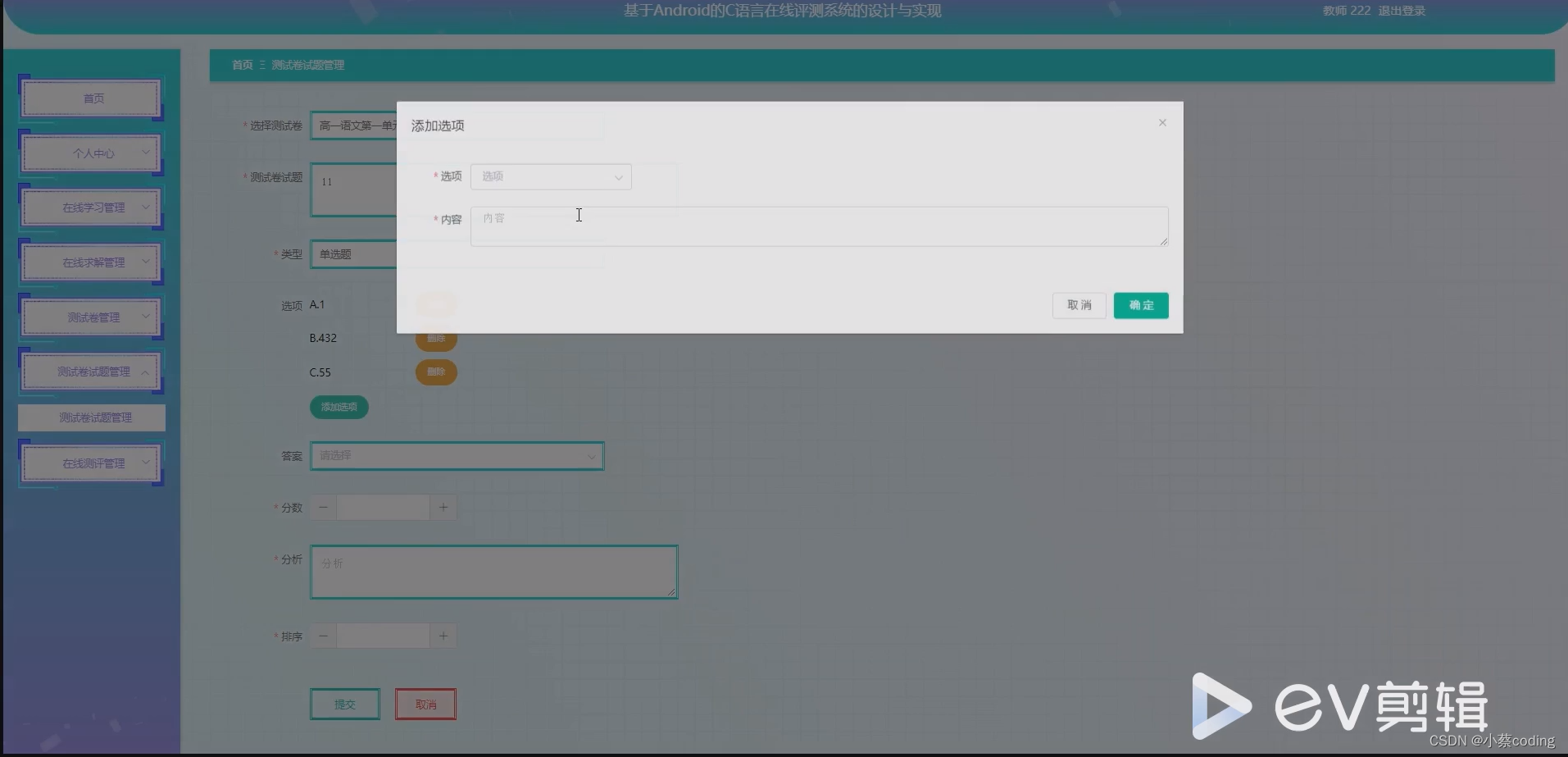Expand the 在线学习管理 menu
Viewport: 1568px width, 757px height.
tap(91, 207)
